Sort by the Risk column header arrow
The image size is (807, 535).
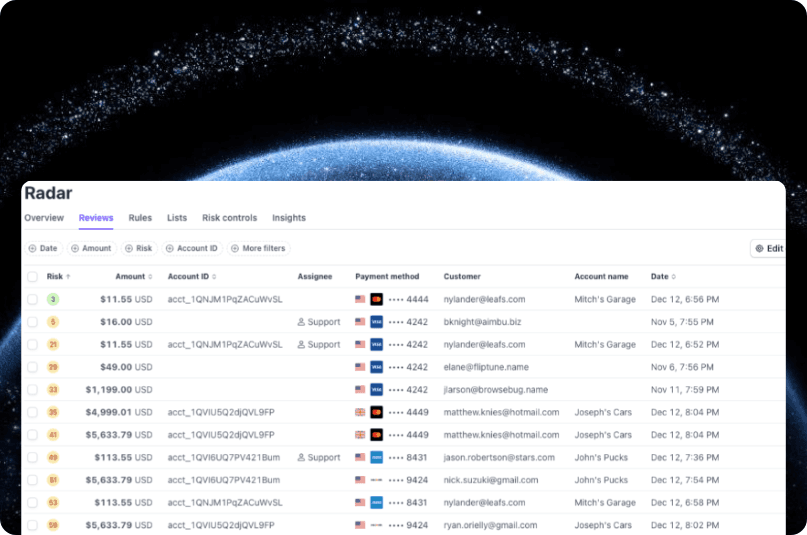68,276
